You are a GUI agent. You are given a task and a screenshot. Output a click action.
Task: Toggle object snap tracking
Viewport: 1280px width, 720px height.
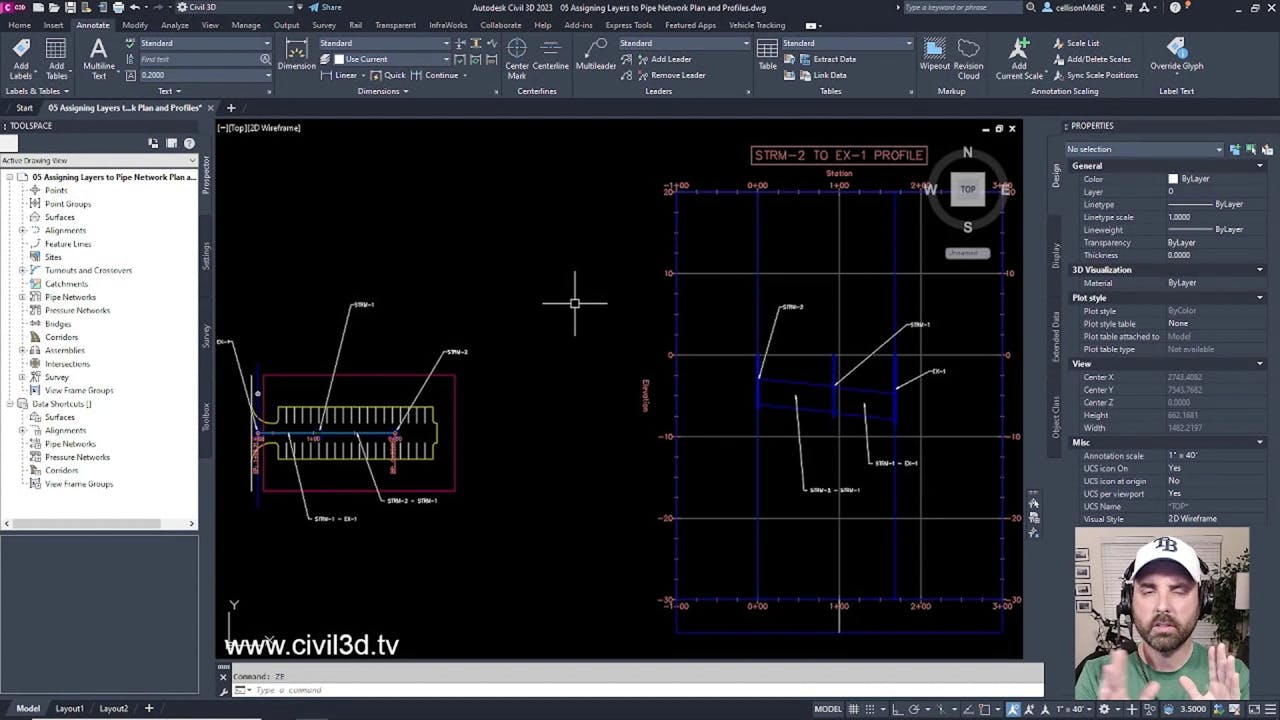969,708
